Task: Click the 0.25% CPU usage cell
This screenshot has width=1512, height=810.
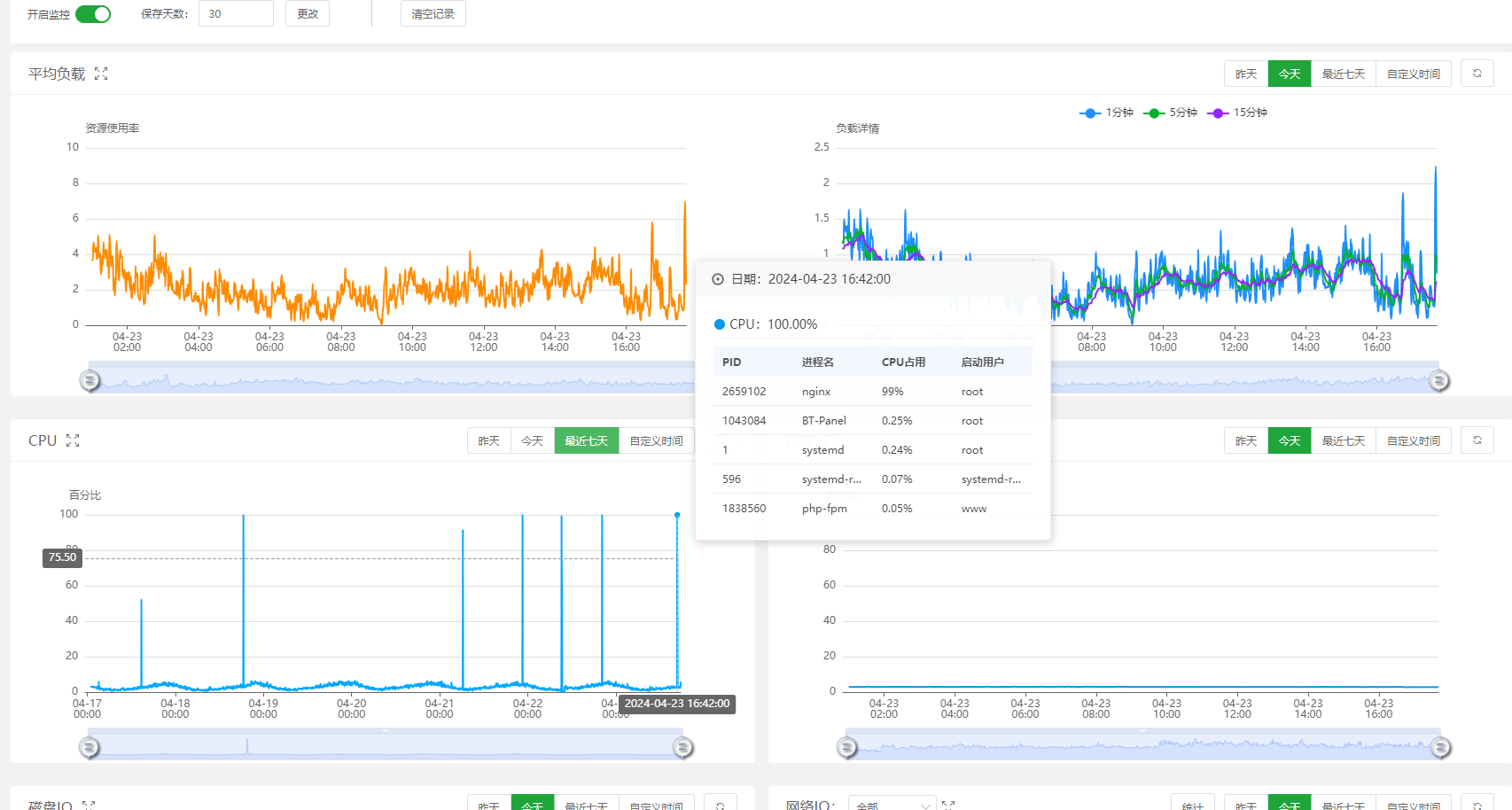Action: tap(897, 421)
